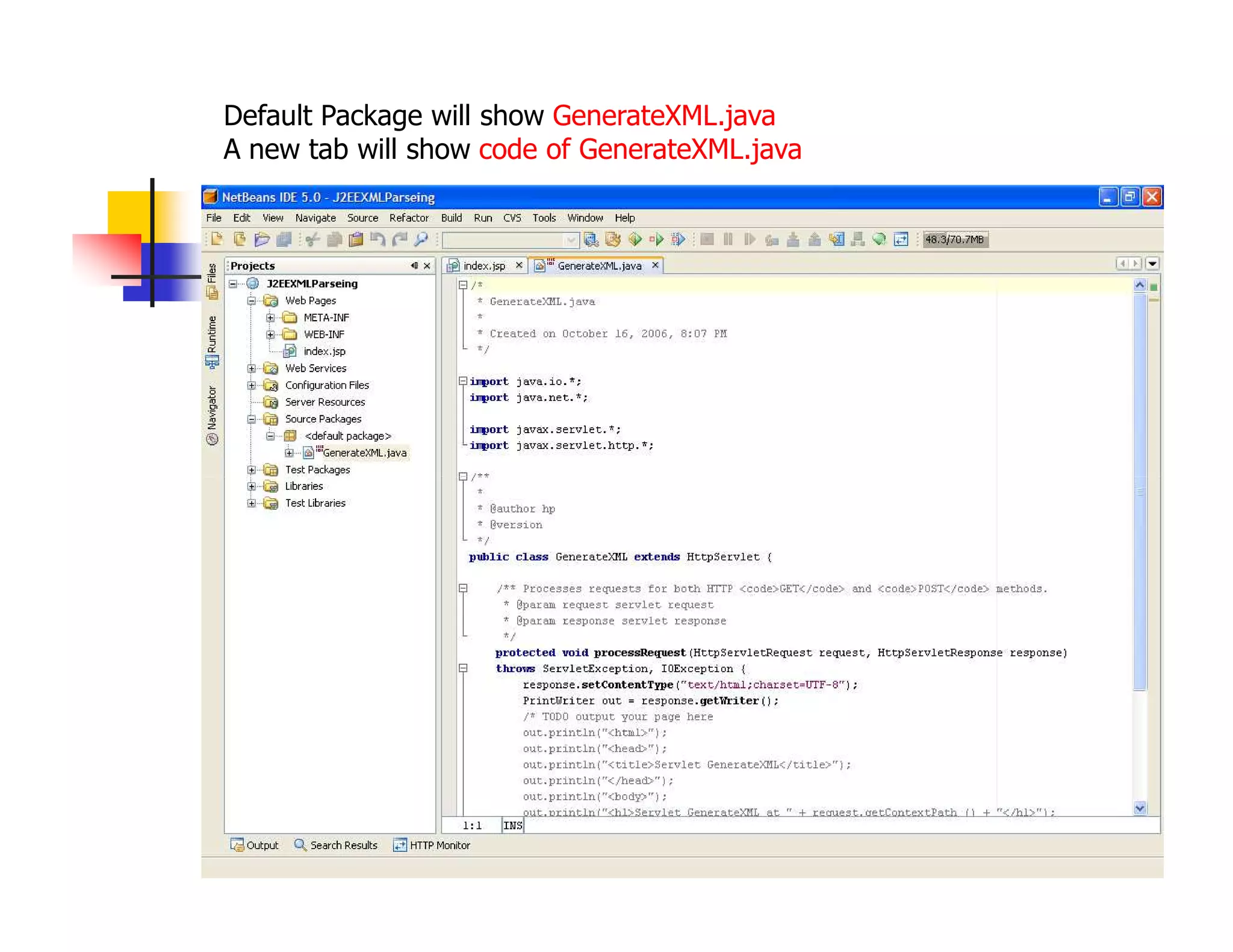
Task: Collapse the @author Javadoc comment fold
Action: (x=463, y=477)
